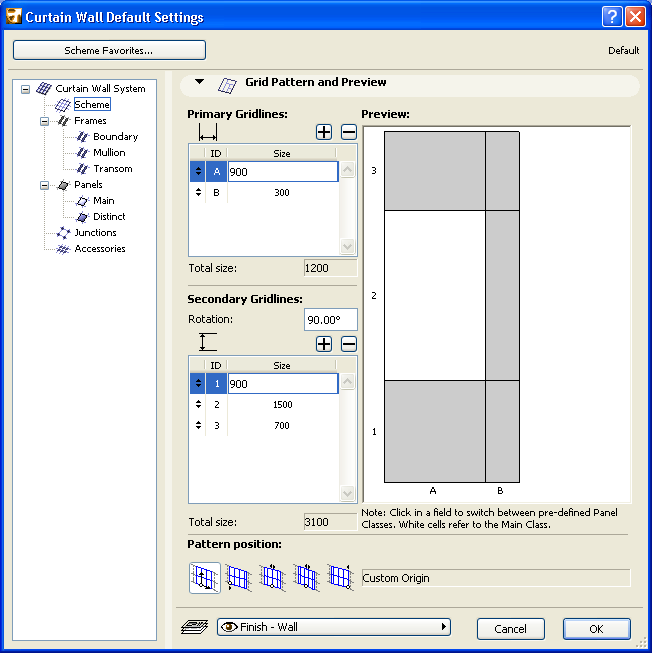Click the Custom Origin description field
Image resolution: width=652 pixels, height=653 pixels.
(496, 578)
